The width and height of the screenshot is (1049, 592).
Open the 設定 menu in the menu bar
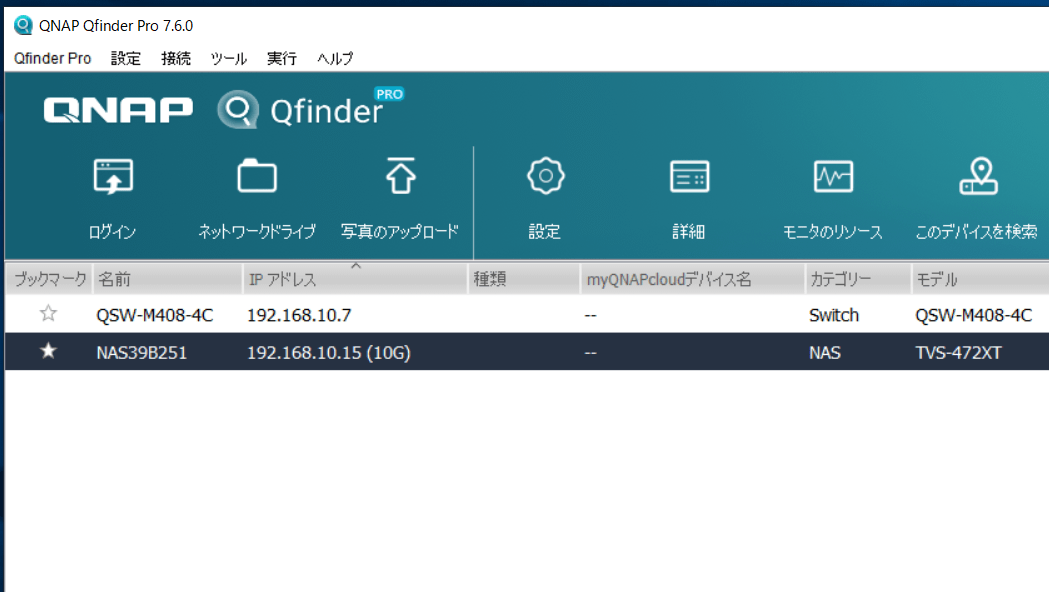tap(126, 58)
